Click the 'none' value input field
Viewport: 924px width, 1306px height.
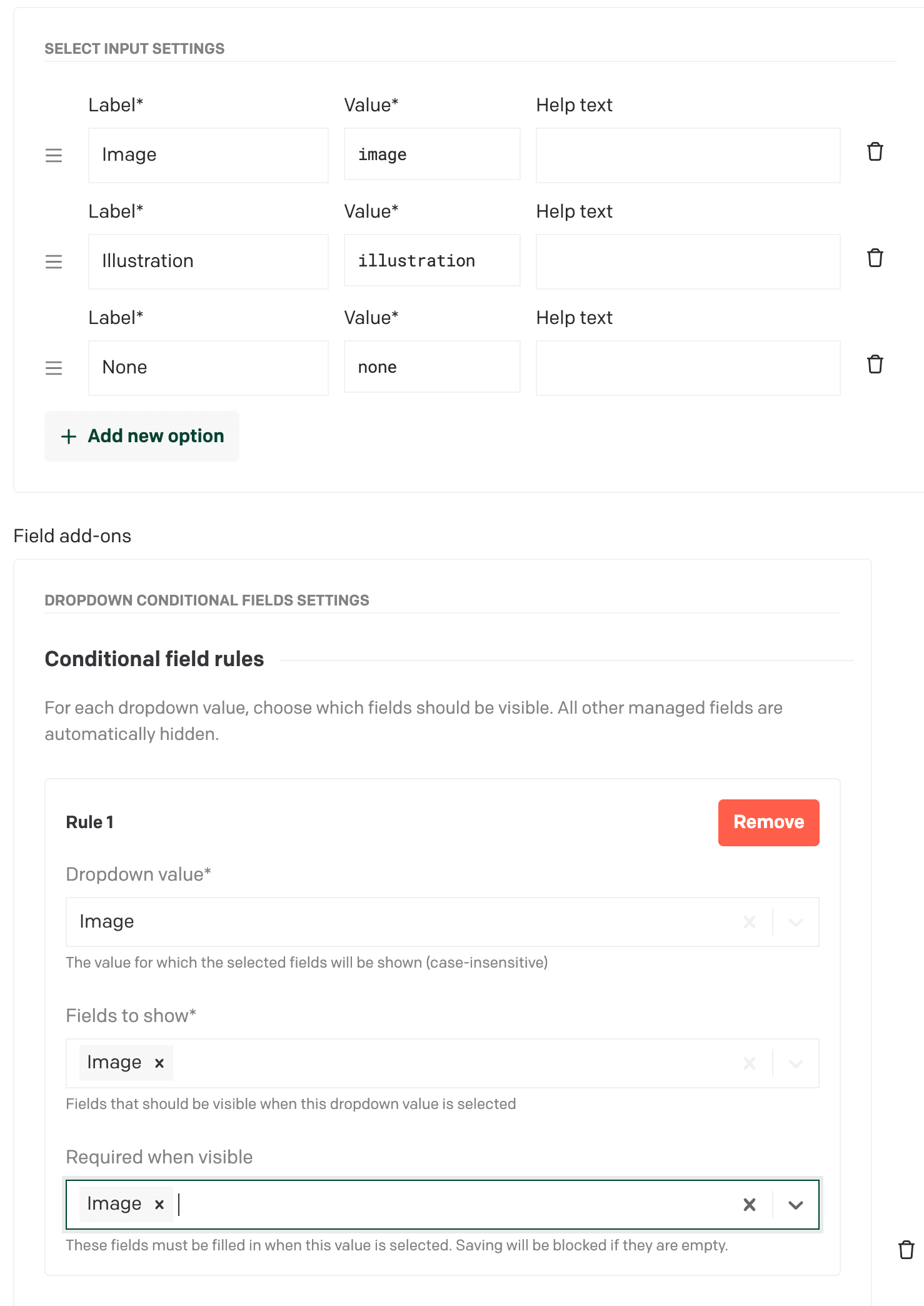tap(432, 367)
